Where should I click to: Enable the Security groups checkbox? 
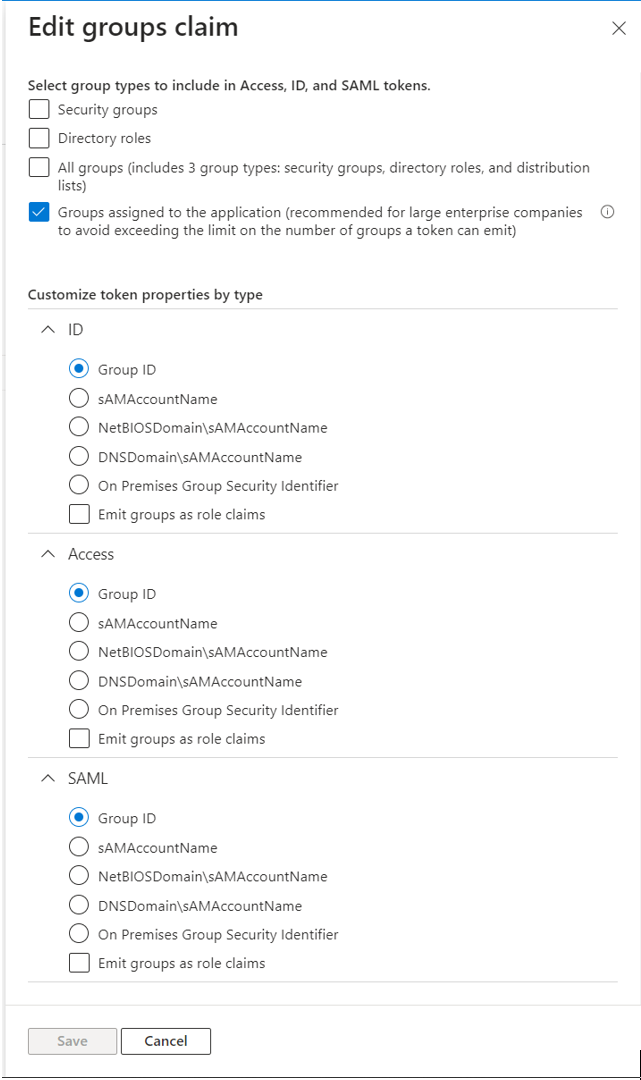tap(39, 110)
